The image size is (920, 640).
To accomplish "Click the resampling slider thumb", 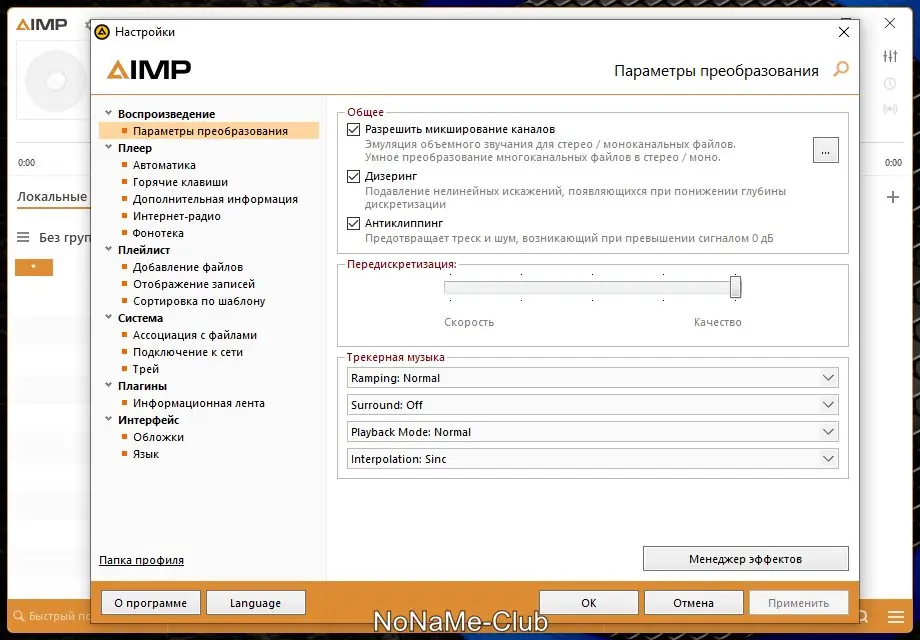I will click(x=735, y=287).
